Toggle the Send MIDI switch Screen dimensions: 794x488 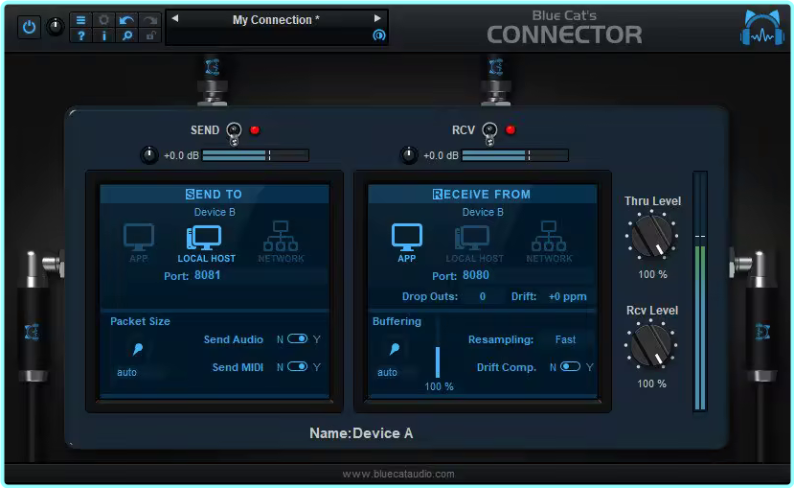pyautogui.click(x=297, y=367)
